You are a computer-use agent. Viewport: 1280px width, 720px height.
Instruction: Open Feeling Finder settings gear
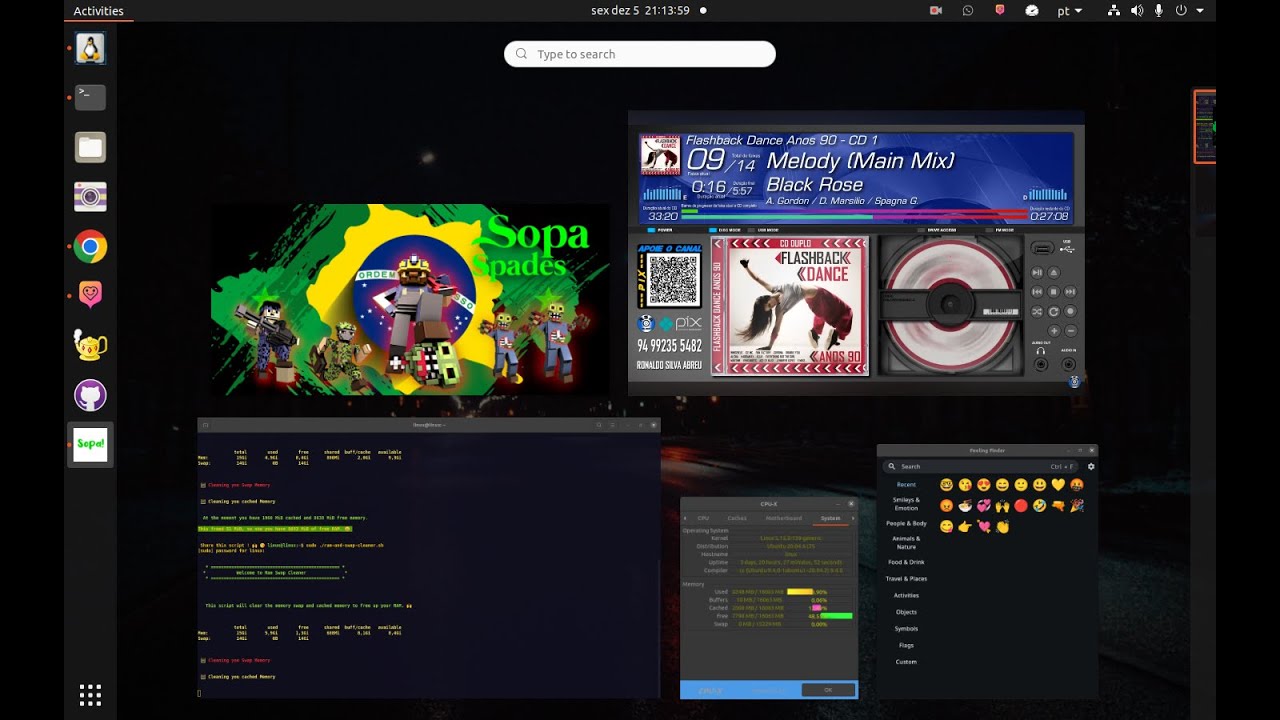[1091, 466]
